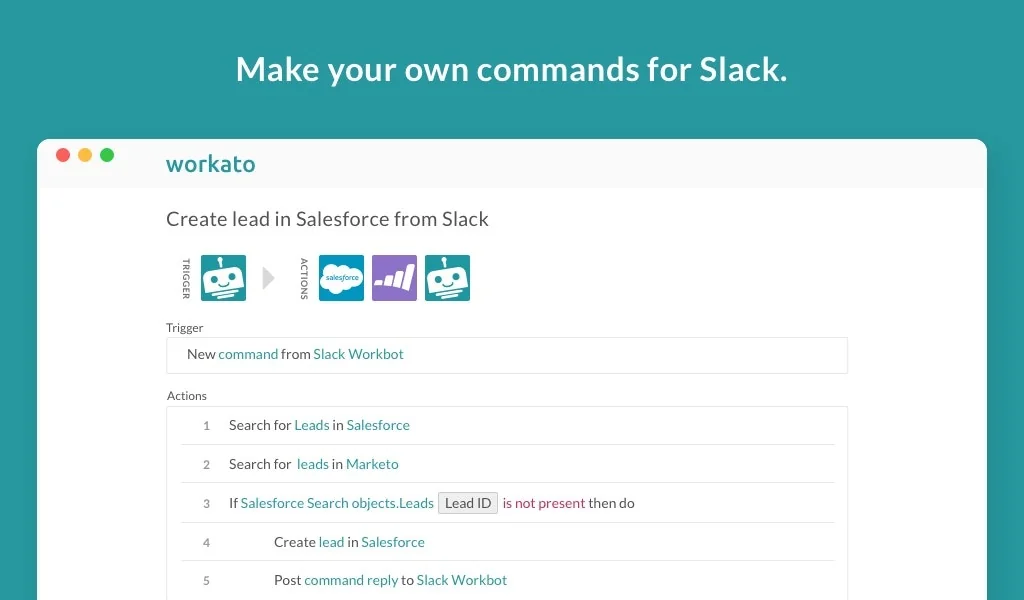This screenshot has width=1024, height=600.
Task: Click the Salesforce Search objects.Leads link
Action: 339,503
